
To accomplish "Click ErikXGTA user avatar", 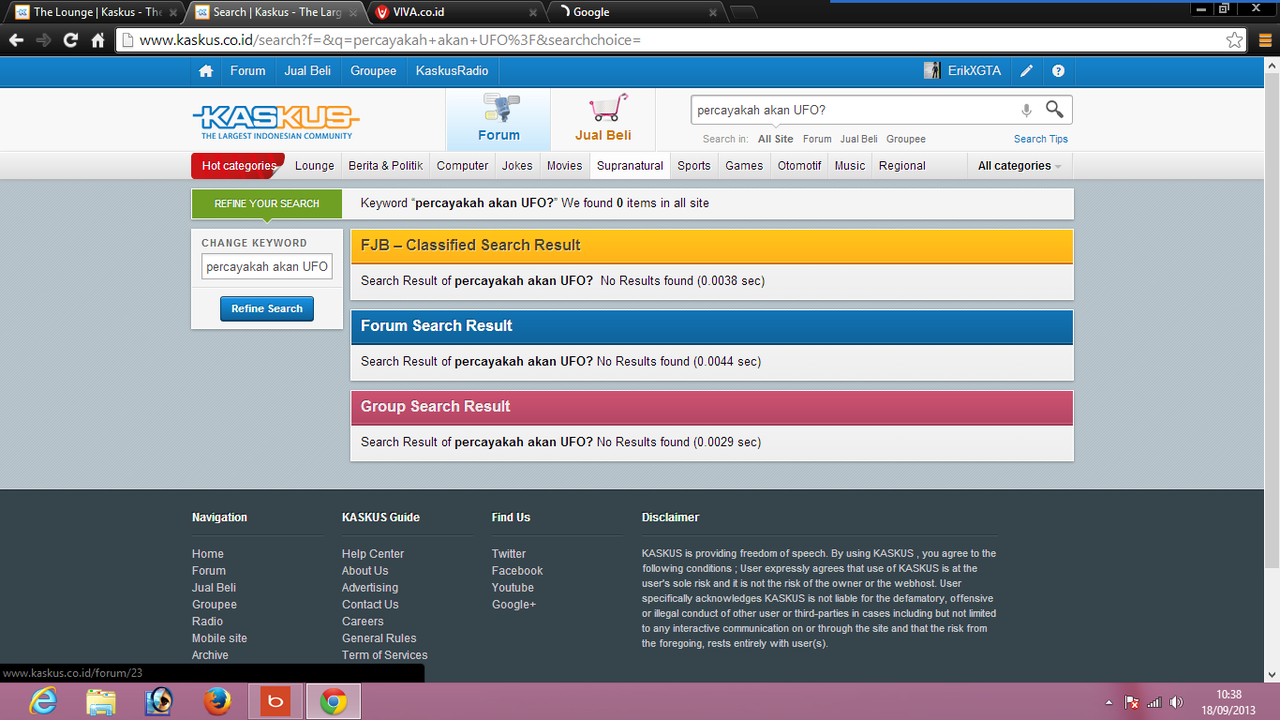I will pyautogui.click(x=932, y=71).
